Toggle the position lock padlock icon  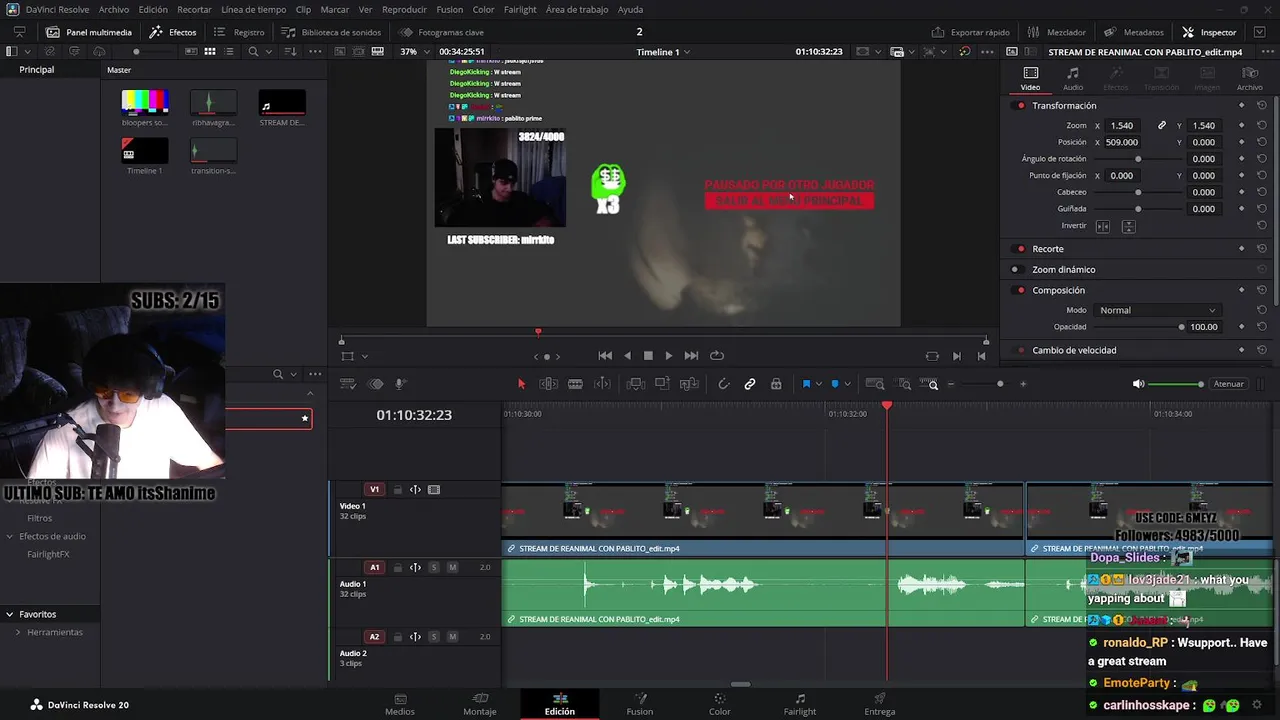[776, 384]
